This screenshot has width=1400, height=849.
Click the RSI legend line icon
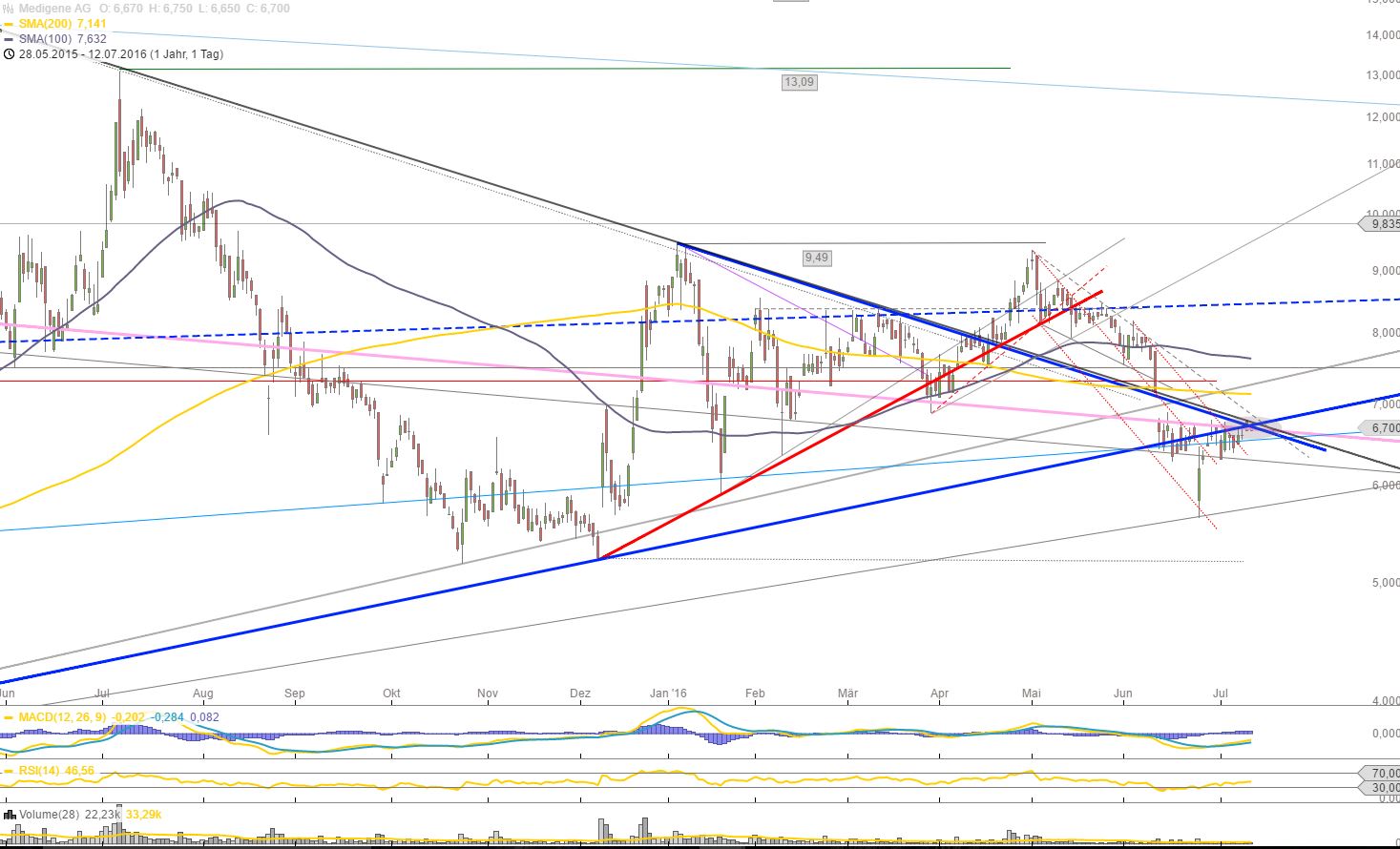[9, 770]
